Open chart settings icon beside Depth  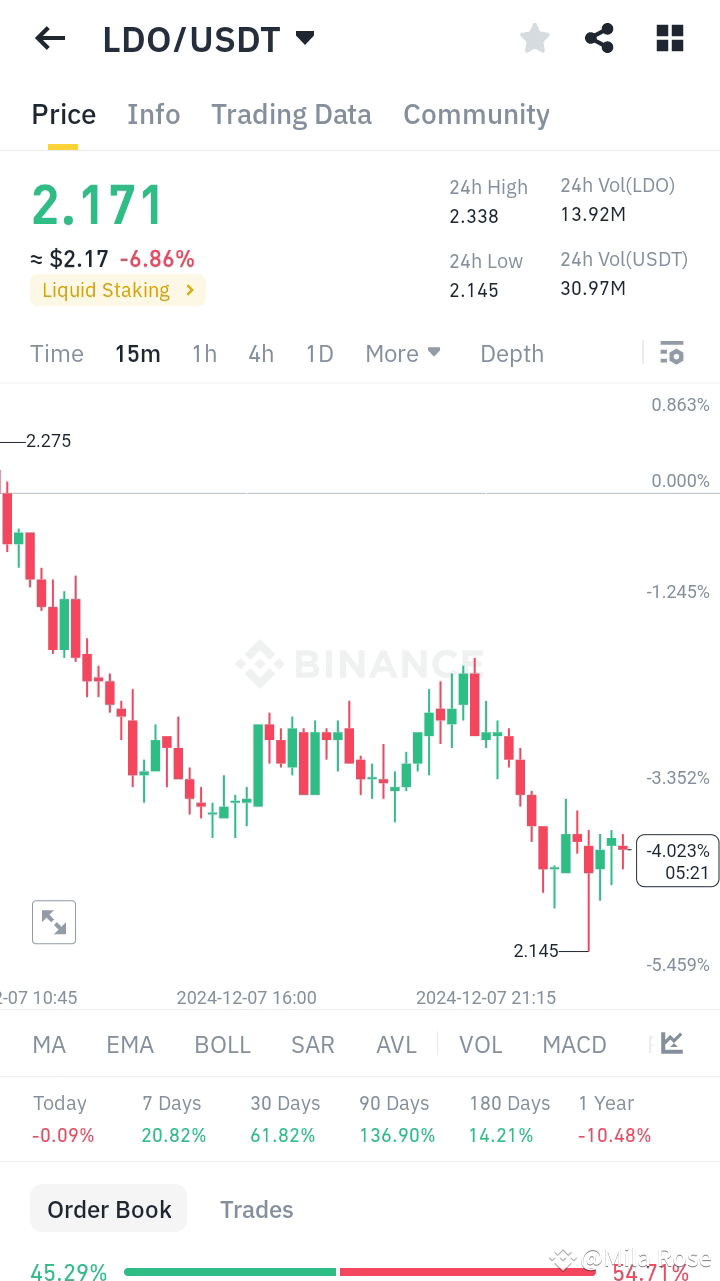click(672, 353)
